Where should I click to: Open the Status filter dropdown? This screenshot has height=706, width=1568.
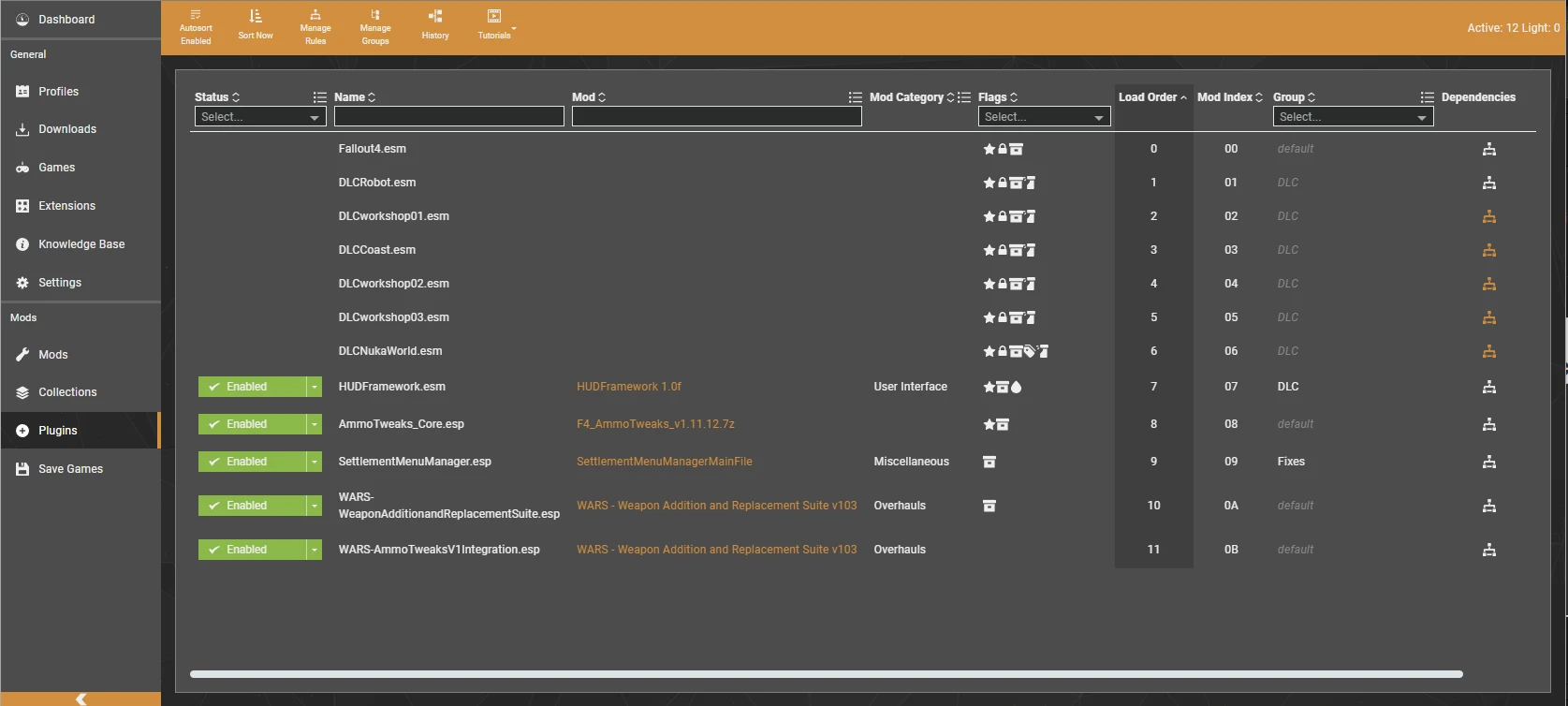pyautogui.click(x=260, y=117)
